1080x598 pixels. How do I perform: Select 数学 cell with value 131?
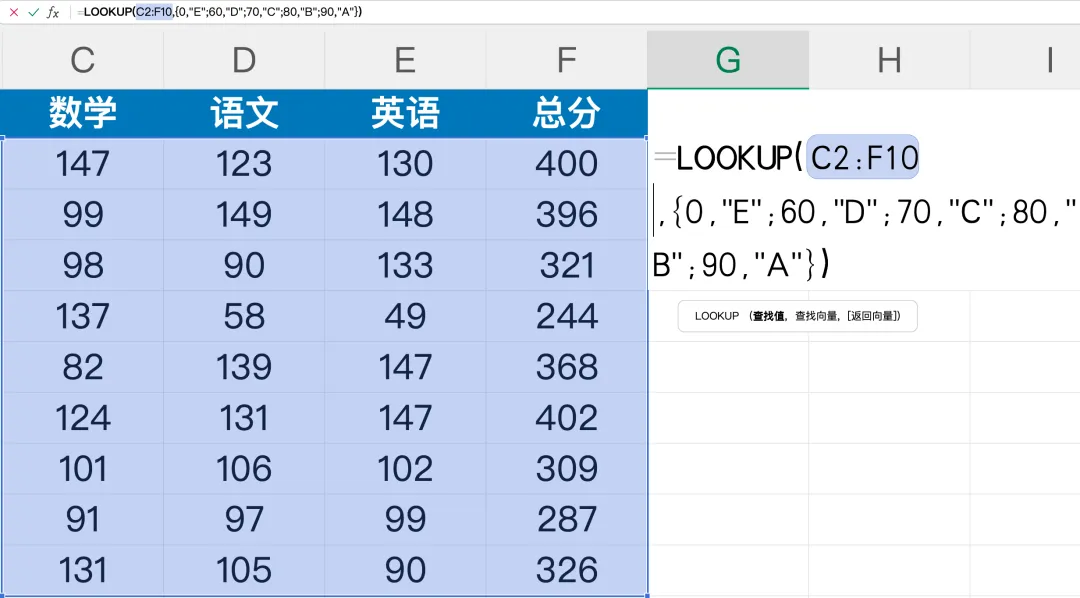pos(83,570)
